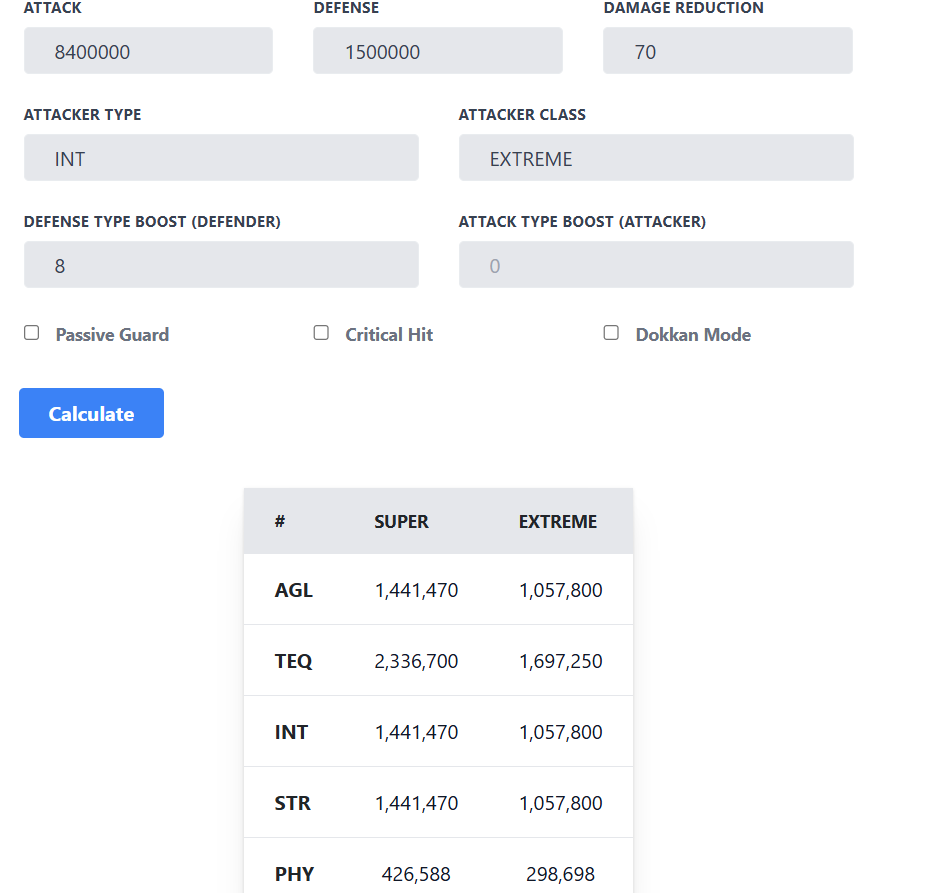Select the STR row label

pyautogui.click(x=292, y=803)
